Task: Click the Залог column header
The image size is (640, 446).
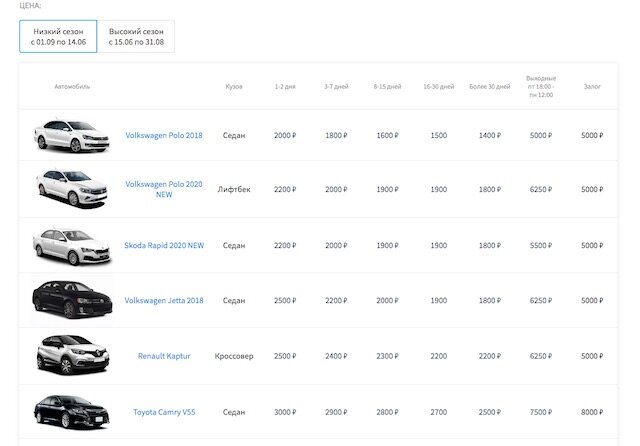Action: coord(592,87)
